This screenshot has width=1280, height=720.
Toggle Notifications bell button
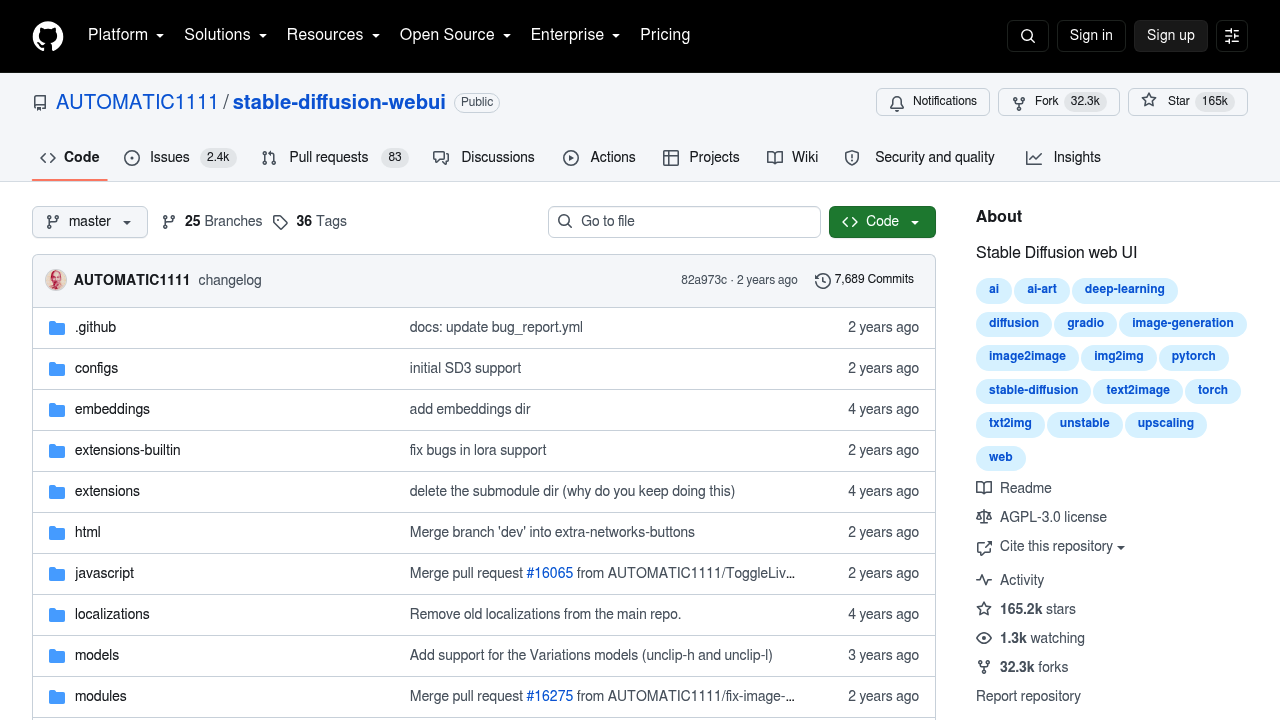point(933,102)
